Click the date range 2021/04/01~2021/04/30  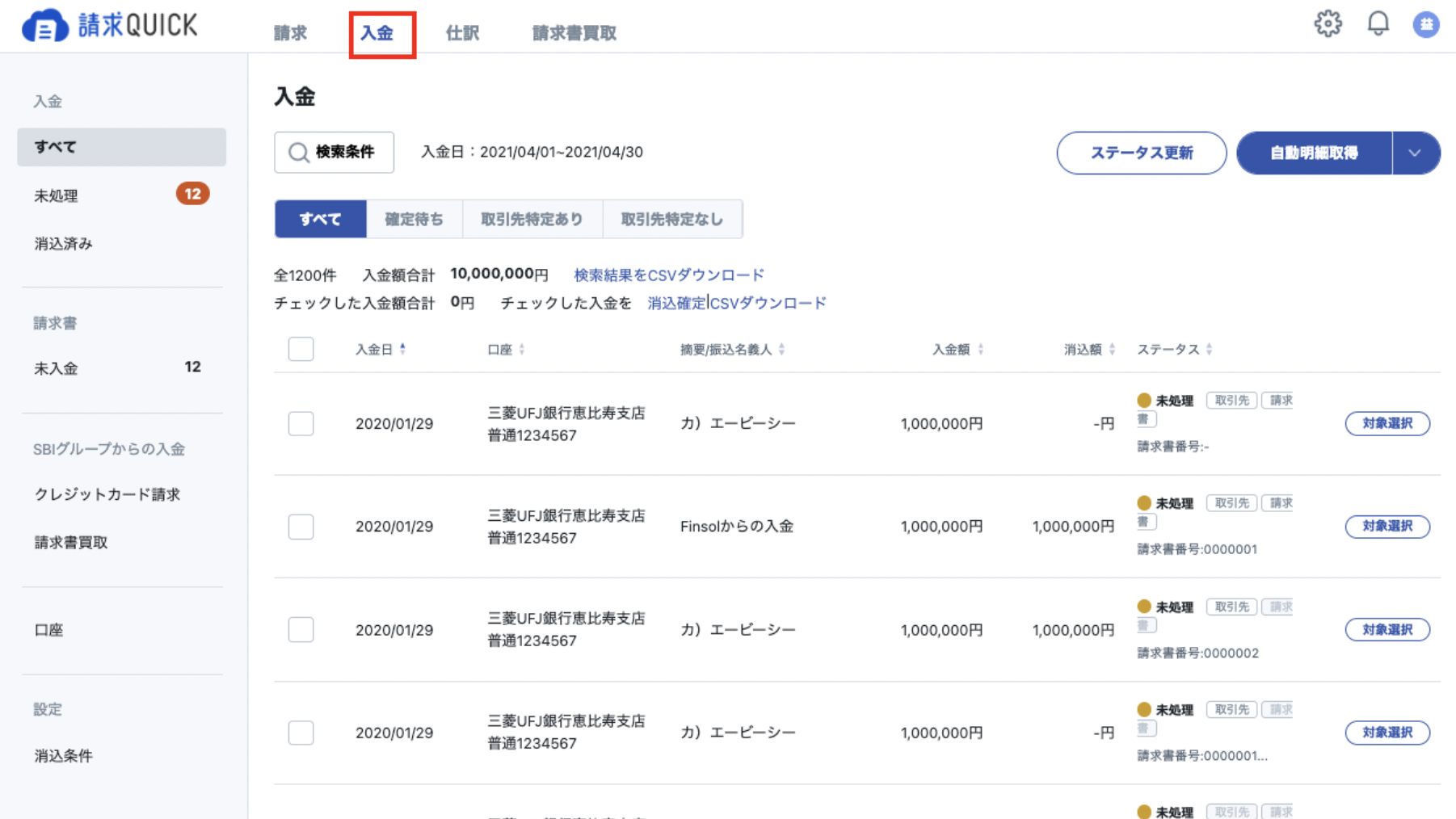click(x=562, y=152)
